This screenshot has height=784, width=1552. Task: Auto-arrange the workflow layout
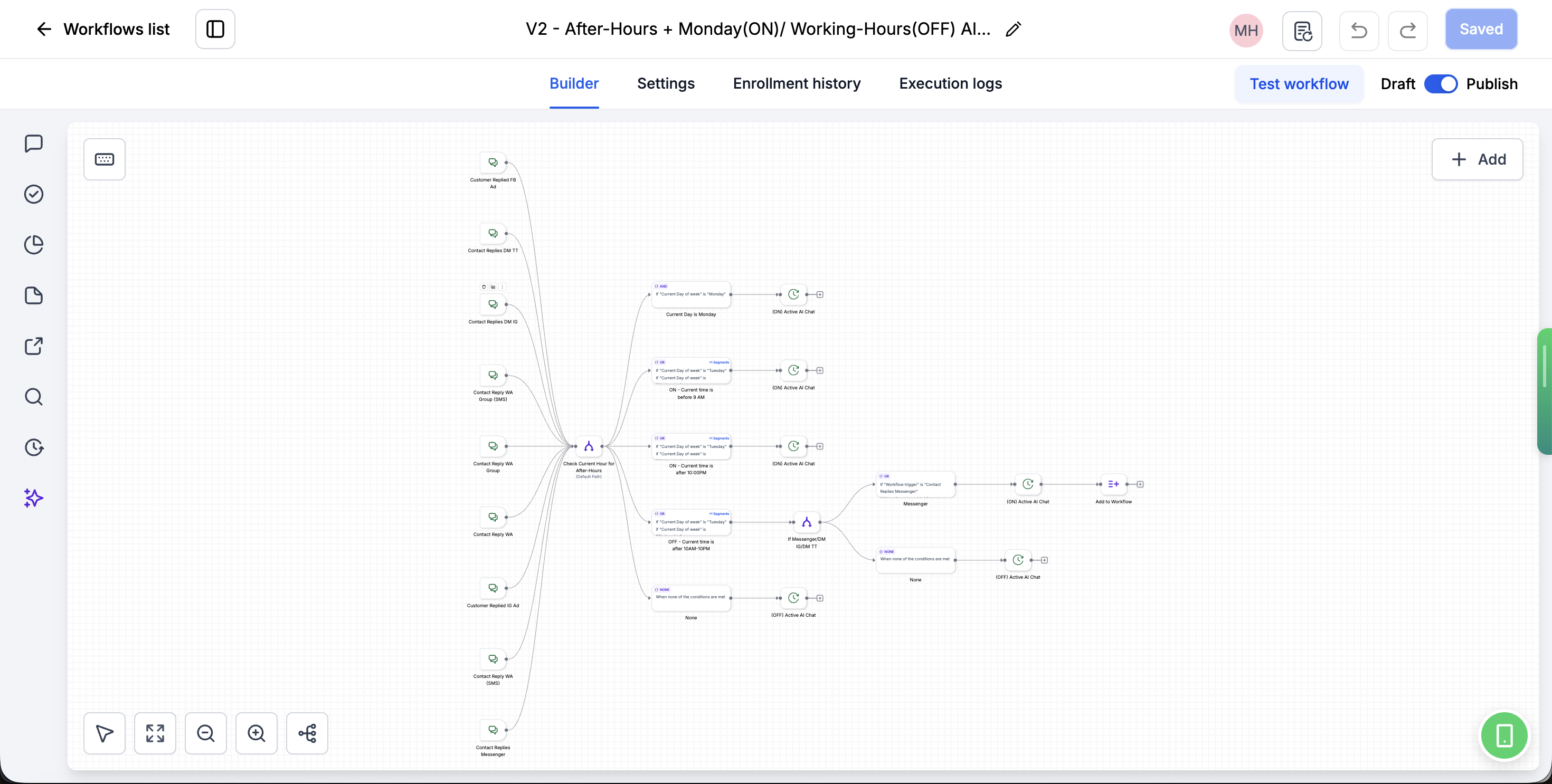[x=307, y=733]
